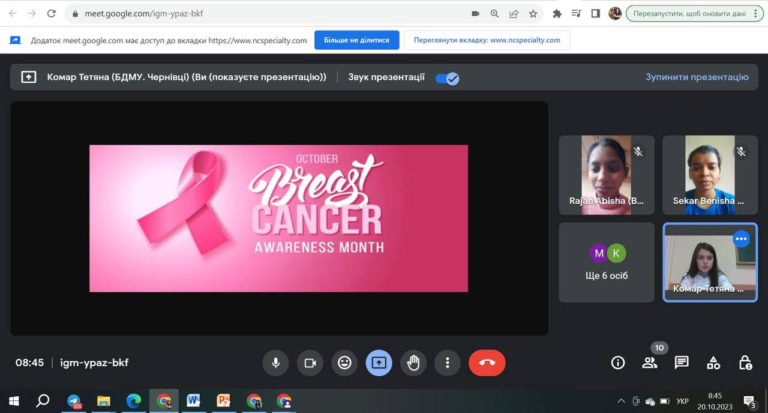768x413 pixels.
Task: Open Word from the Windows taskbar
Action: pos(193,401)
